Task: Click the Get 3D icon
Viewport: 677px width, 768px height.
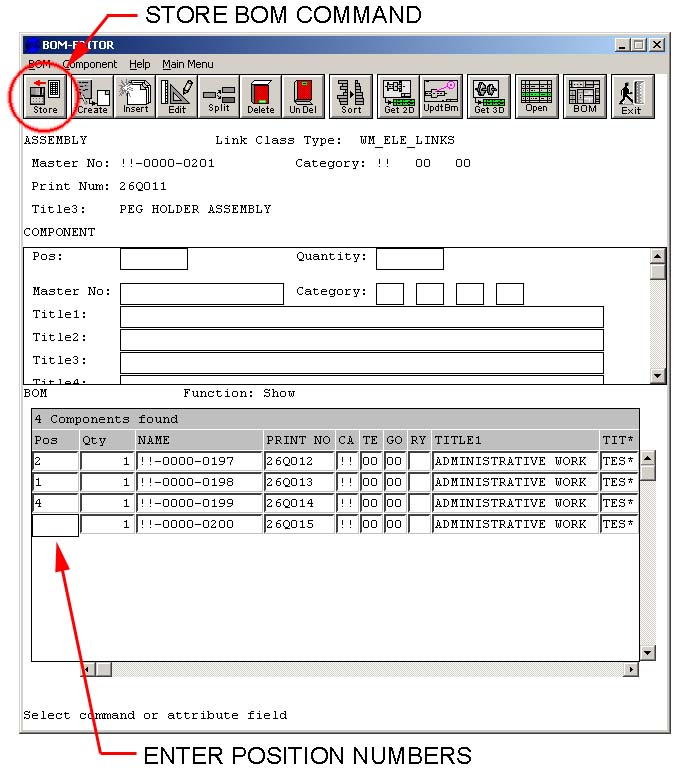Action: [x=489, y=96]
